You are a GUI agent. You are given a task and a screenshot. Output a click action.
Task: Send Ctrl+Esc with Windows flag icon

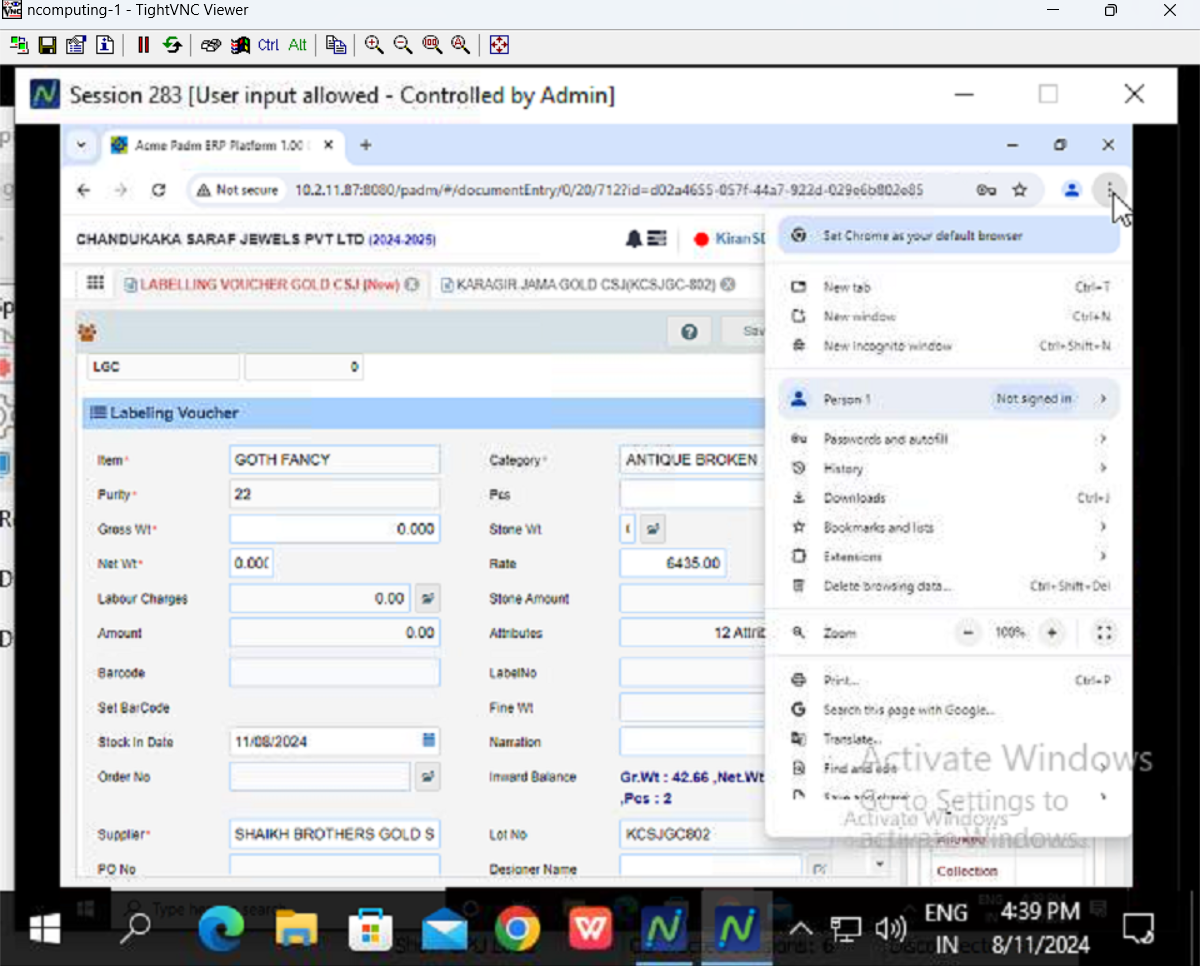click(x=240, y=45)
